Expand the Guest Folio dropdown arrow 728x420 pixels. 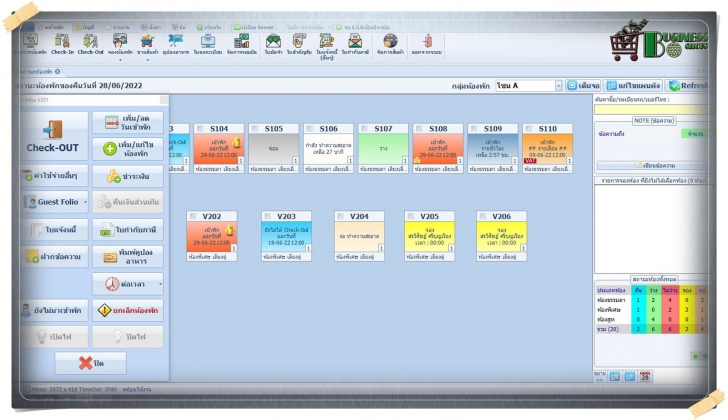click(x=85, y=202)
